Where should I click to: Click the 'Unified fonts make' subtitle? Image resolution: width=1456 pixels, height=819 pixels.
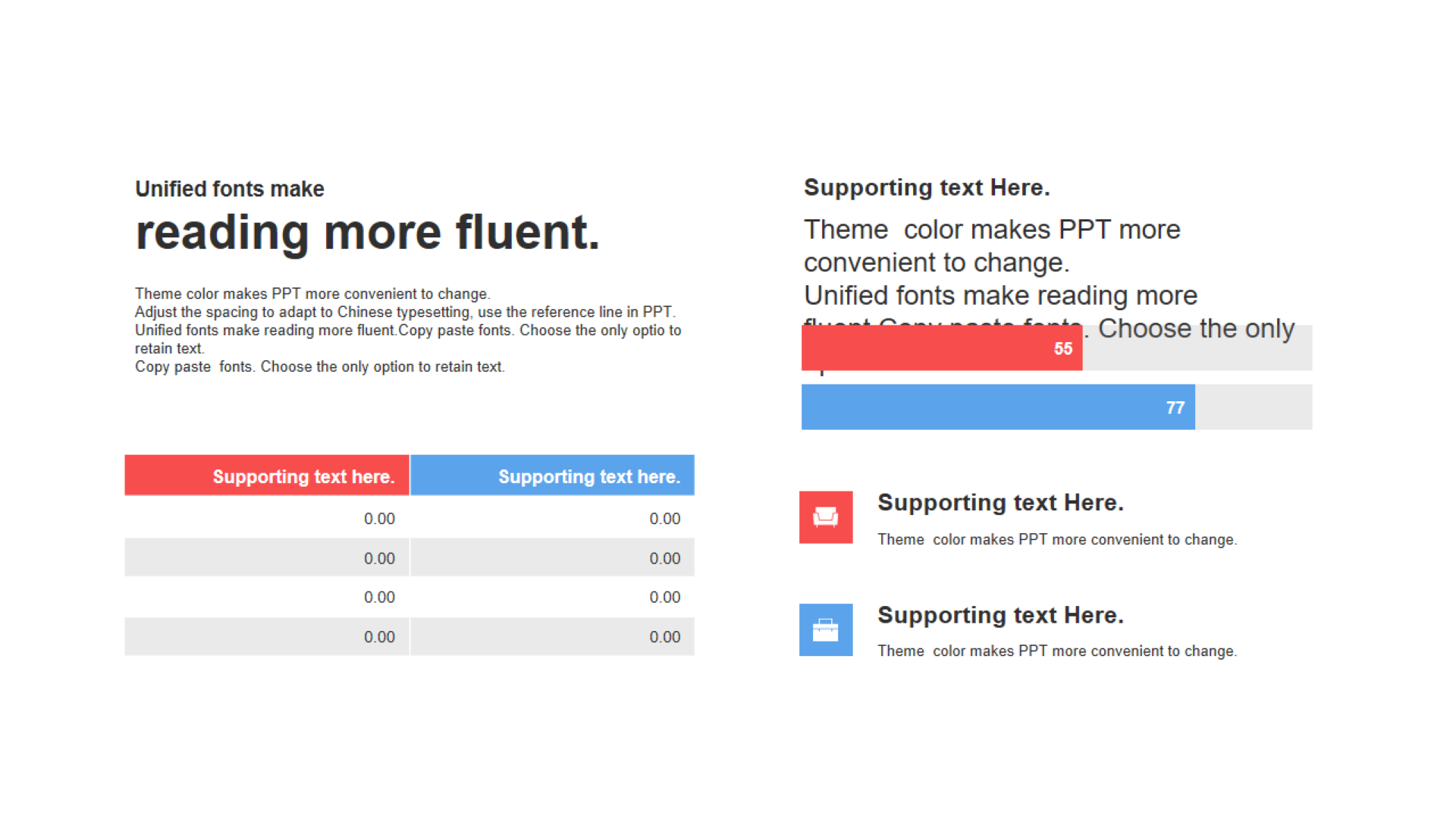[x=230, y=189]
